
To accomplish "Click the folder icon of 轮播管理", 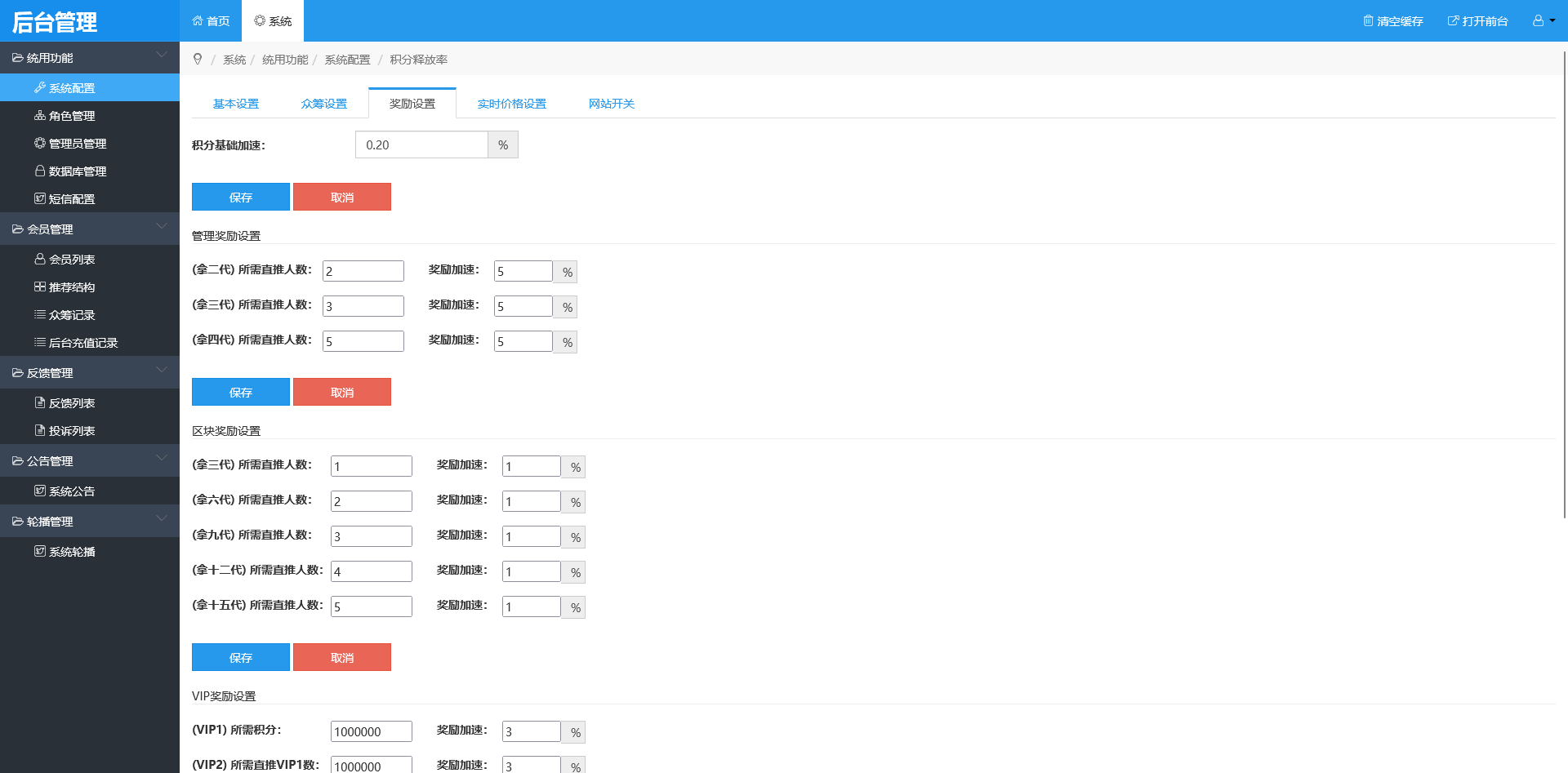I will coord(17,522).
